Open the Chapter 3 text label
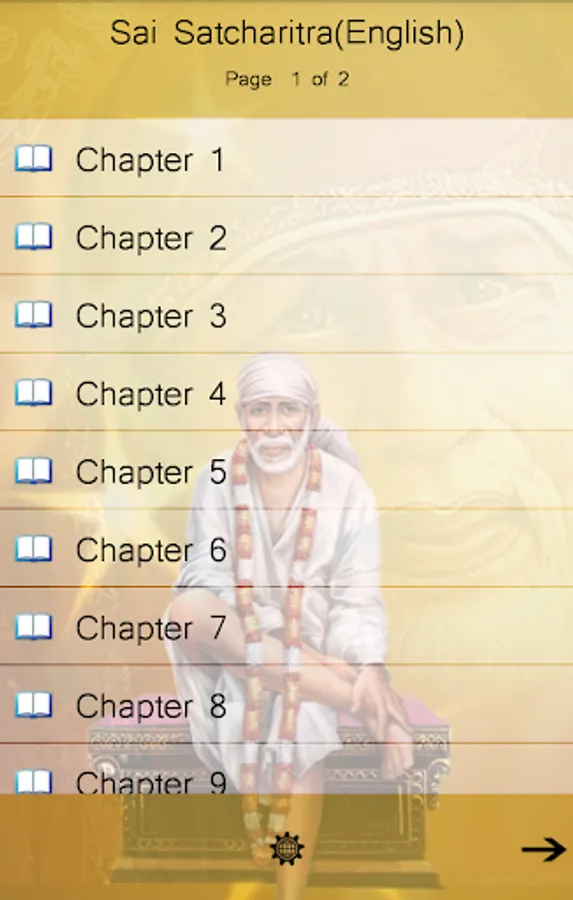 [151, 316]
